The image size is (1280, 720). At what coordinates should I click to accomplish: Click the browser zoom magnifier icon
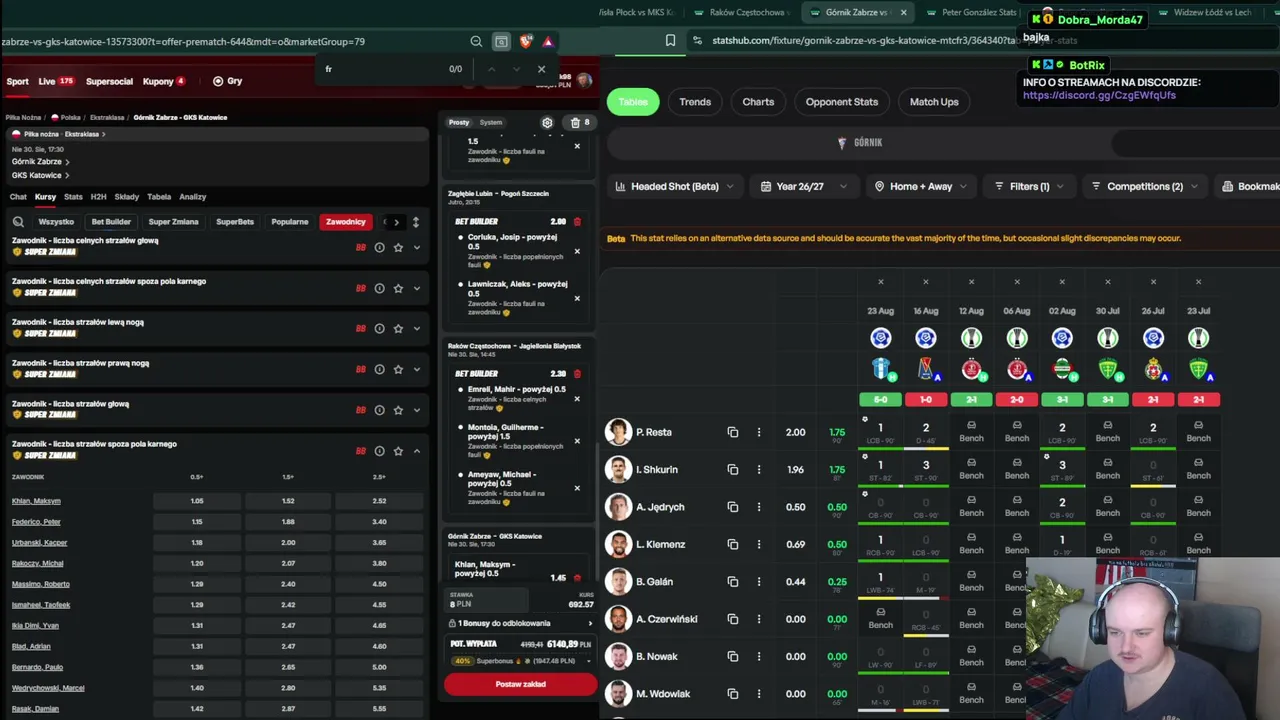pos(476,41)
